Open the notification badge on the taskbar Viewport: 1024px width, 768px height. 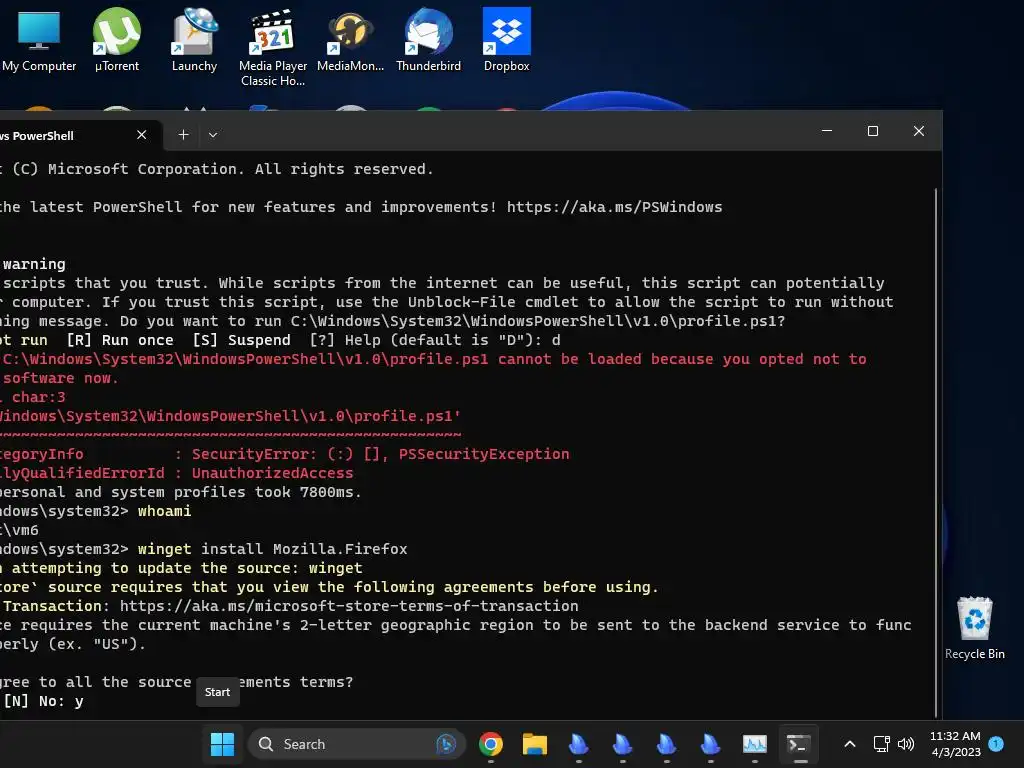(x=996, y=743)
